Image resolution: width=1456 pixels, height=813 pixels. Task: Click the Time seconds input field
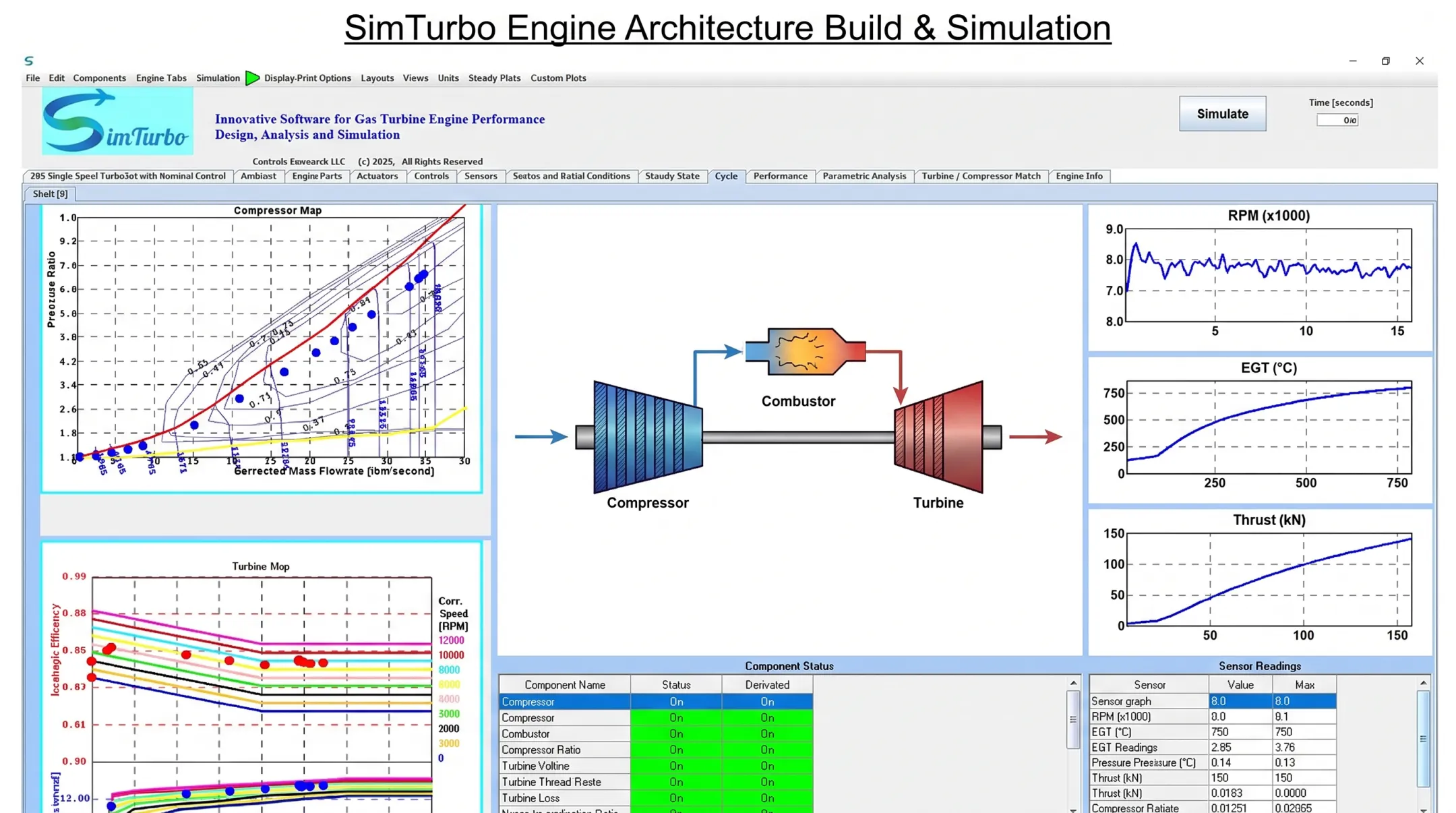(1337, 120)
